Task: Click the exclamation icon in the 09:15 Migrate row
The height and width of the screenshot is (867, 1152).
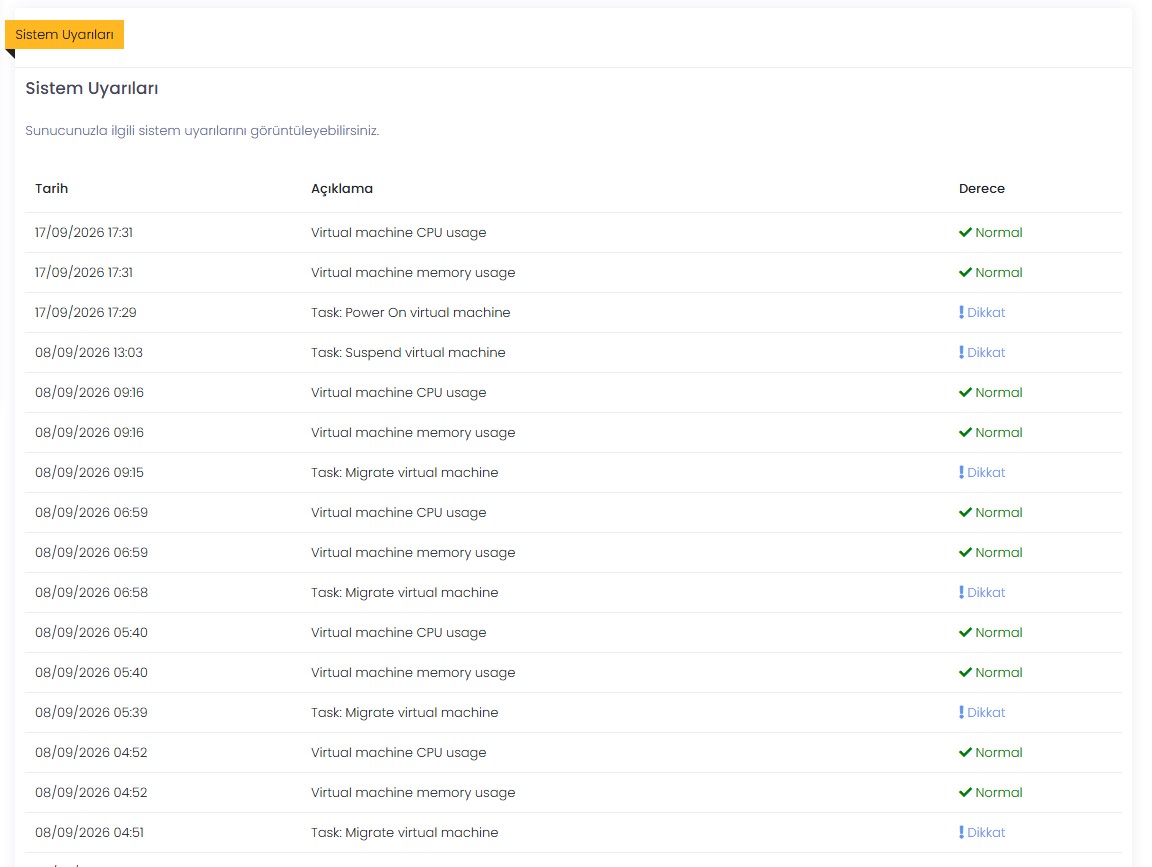Action: tap(961, 472)
